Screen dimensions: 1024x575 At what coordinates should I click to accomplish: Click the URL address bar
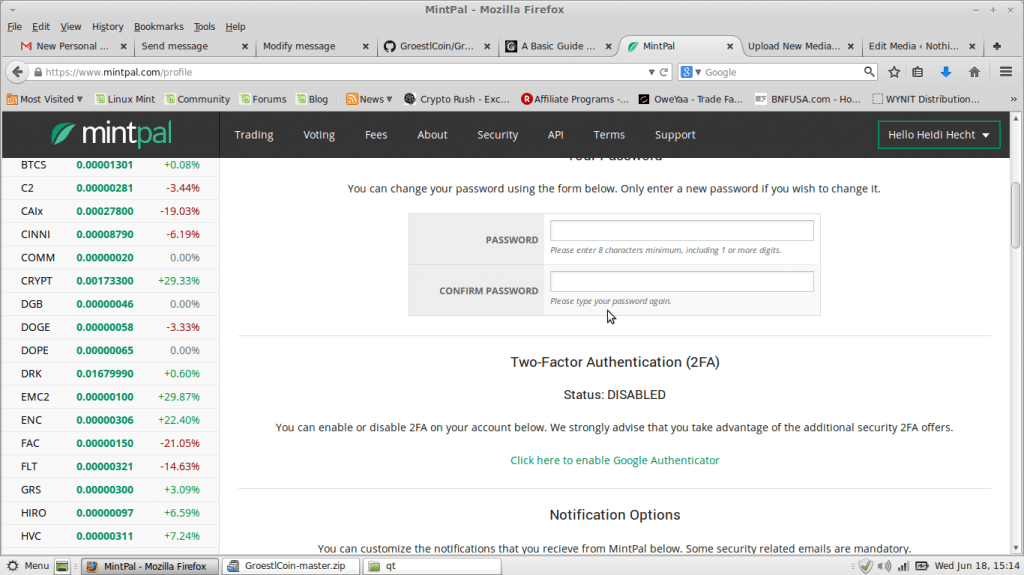[x=340, y=72]
